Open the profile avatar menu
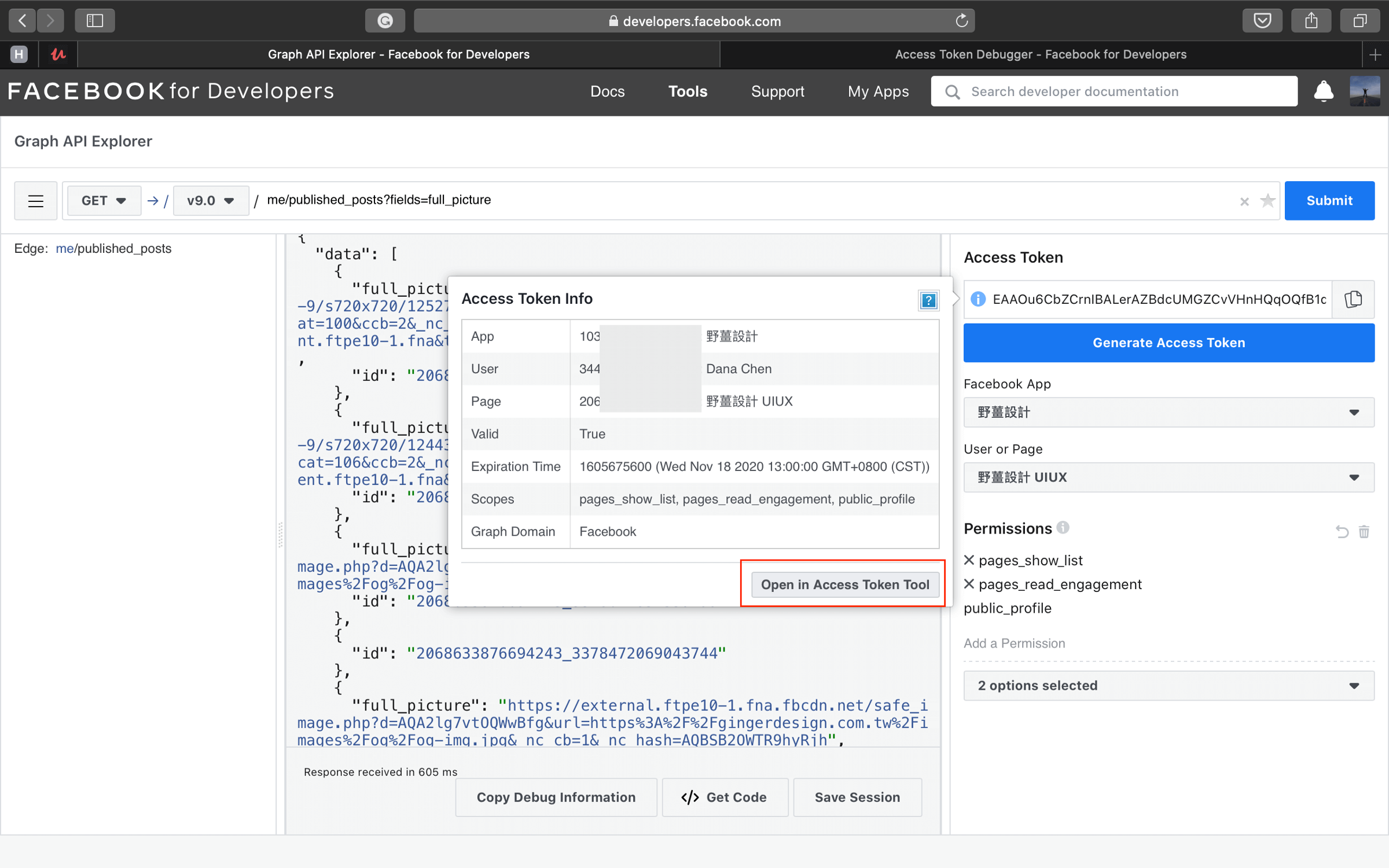1389x868 pixels. tap(1364, 91)
